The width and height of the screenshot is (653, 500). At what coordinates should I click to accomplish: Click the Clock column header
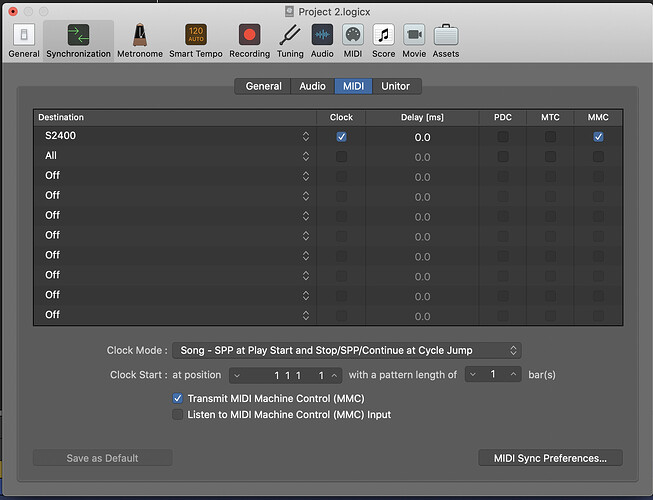coord(341,117)
